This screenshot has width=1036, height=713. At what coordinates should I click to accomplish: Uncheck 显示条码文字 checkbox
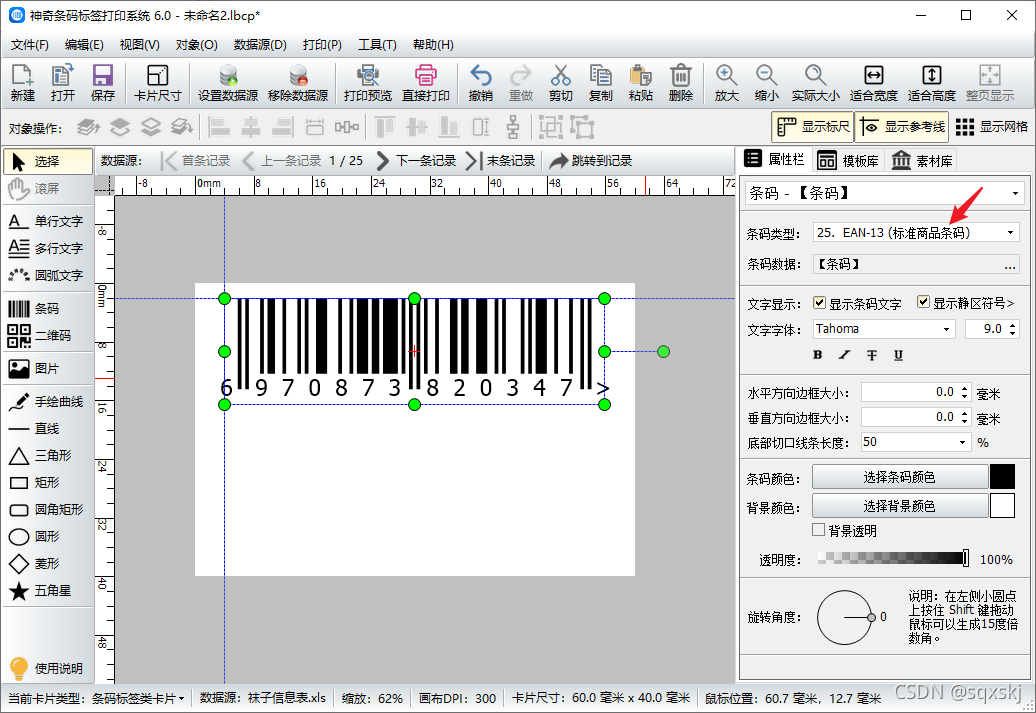(820, 303)
